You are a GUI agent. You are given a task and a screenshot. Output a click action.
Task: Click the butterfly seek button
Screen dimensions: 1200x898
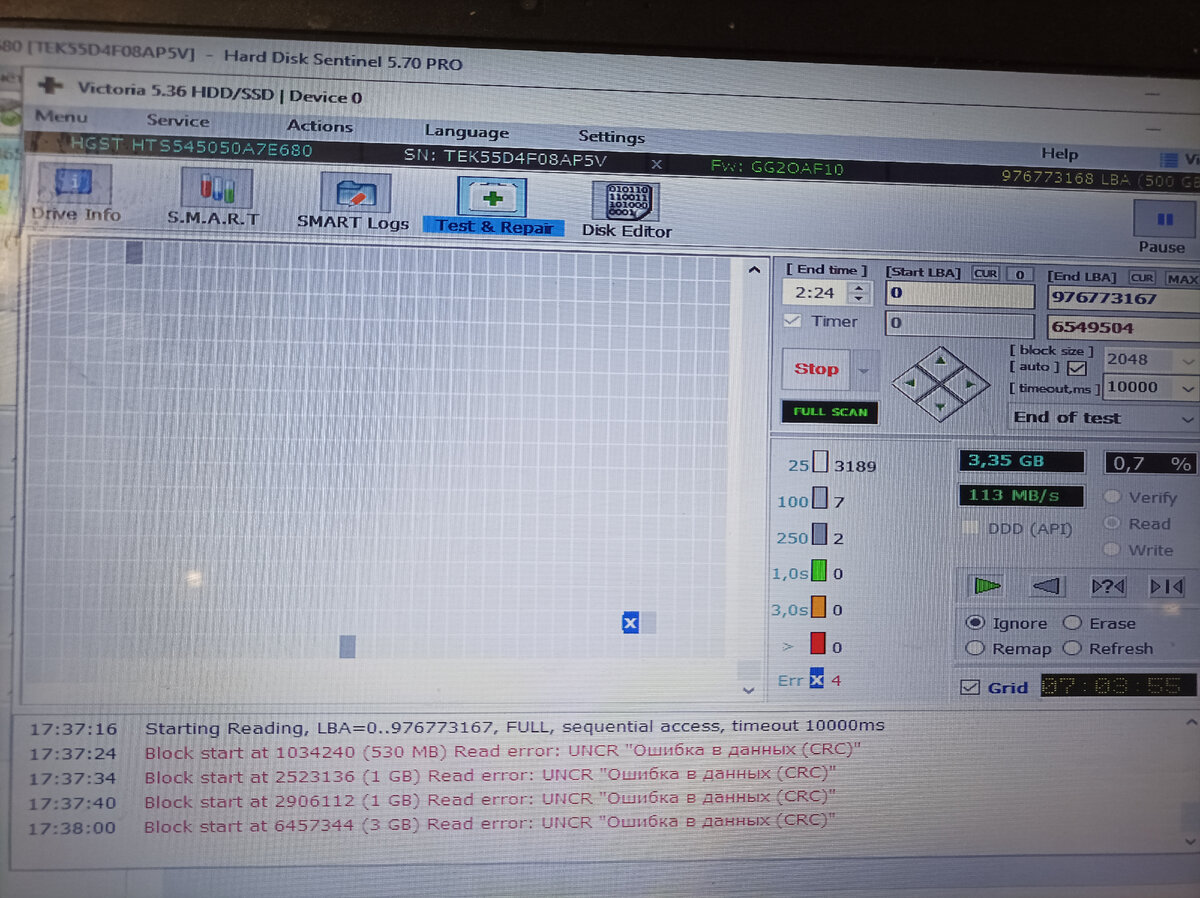tap(1166, 586)
